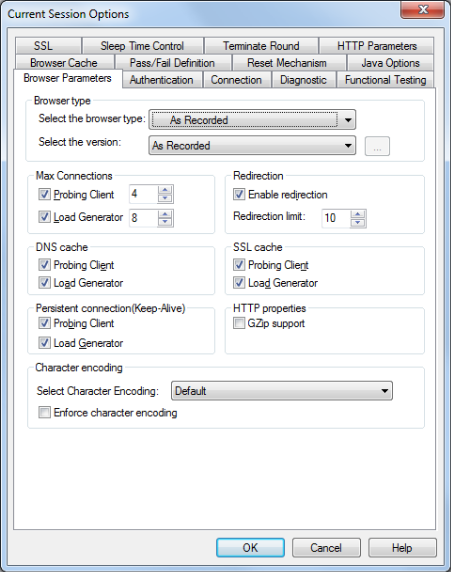Open the SSL tab
The image size is (452, 573).
48,46
